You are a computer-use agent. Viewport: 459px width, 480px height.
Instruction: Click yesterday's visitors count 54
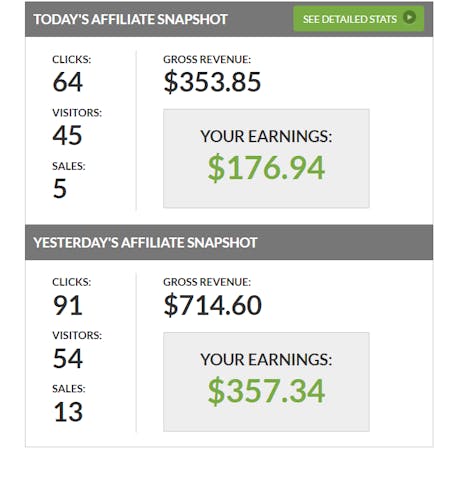point(67,359)
